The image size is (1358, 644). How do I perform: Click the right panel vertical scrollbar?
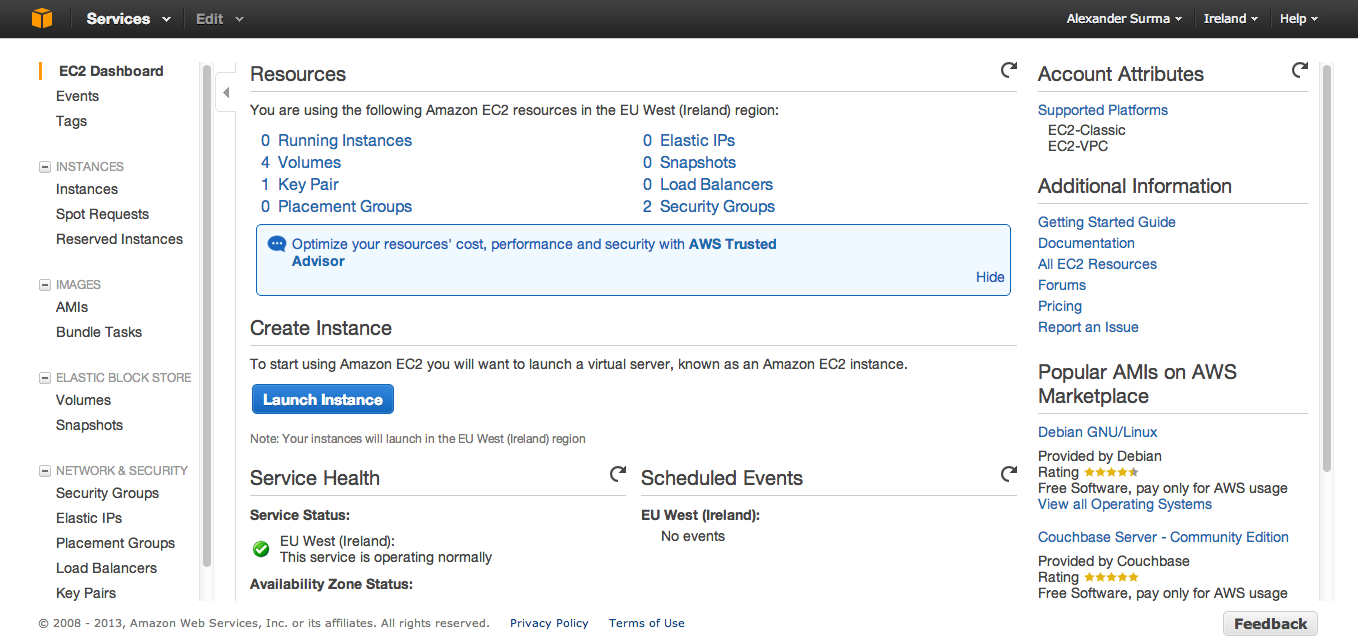pos(1327,268)
